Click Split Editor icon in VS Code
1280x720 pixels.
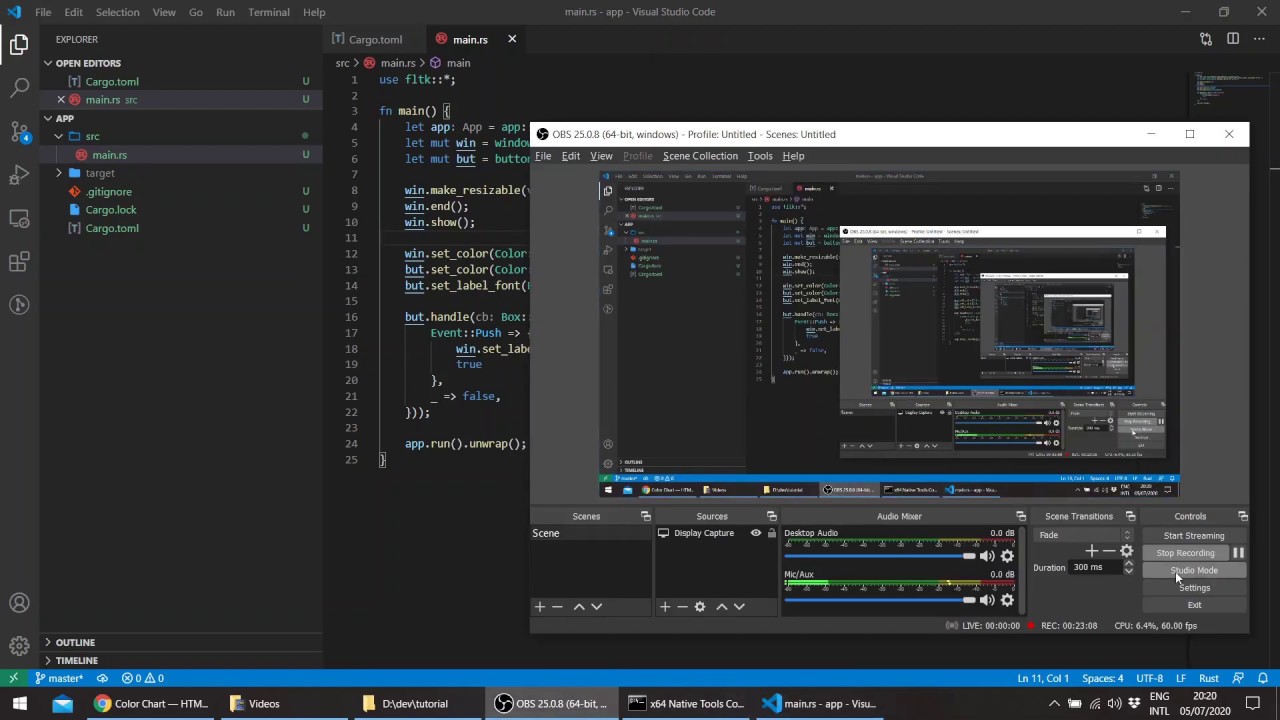1233,39
